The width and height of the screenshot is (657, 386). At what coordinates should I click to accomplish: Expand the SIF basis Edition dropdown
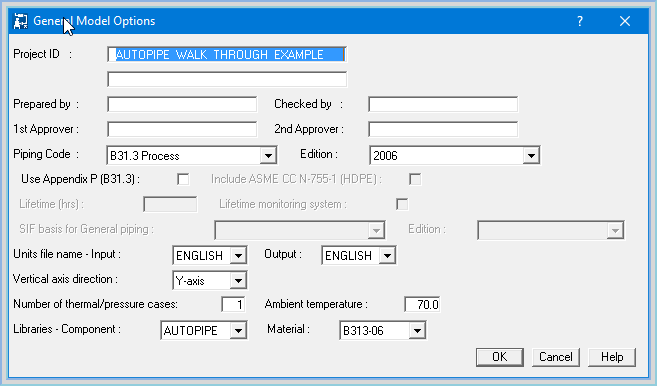pyautogui.click(x=615, y=230)
